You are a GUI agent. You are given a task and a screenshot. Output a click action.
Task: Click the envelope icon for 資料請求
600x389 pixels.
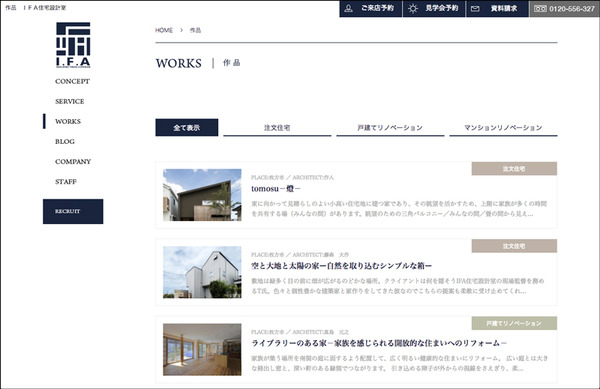tap(475, 8)
